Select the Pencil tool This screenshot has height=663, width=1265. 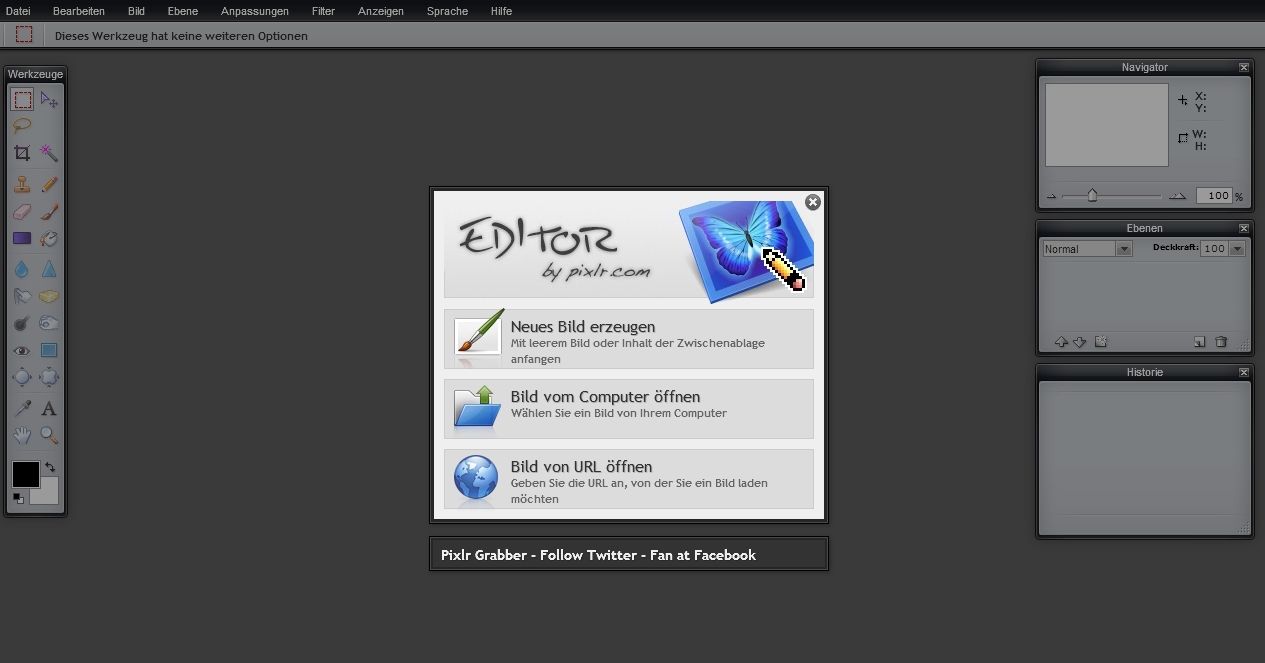pyautogui.click(x=49, y=185)
